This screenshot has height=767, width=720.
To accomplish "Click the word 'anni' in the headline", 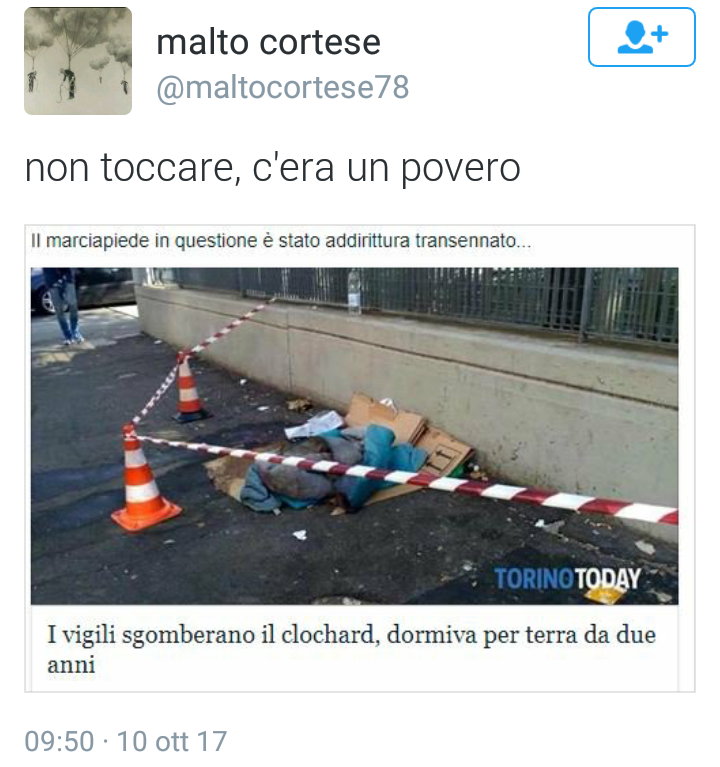I will (x=71, y=665).
